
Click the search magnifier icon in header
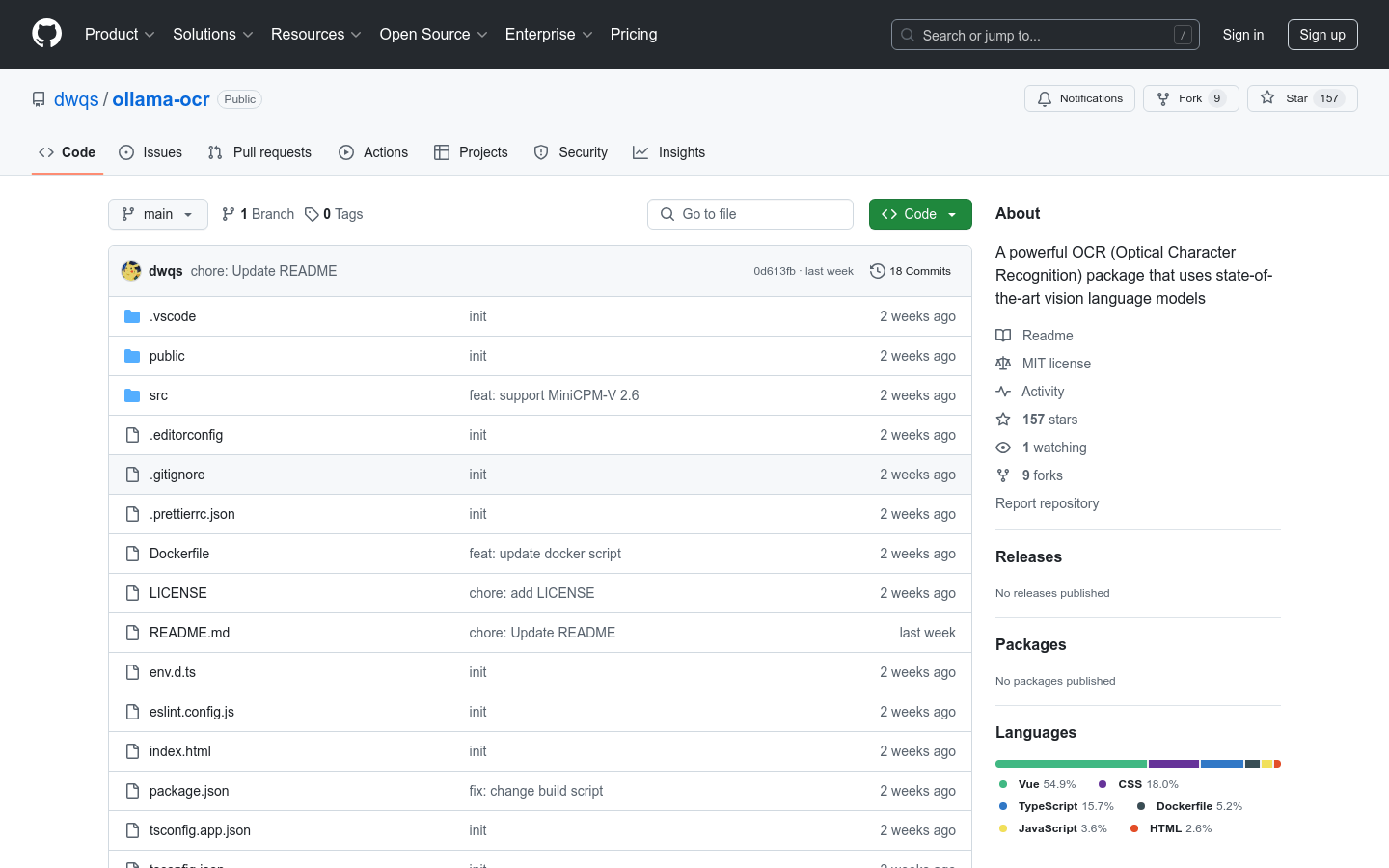point(908,35)
